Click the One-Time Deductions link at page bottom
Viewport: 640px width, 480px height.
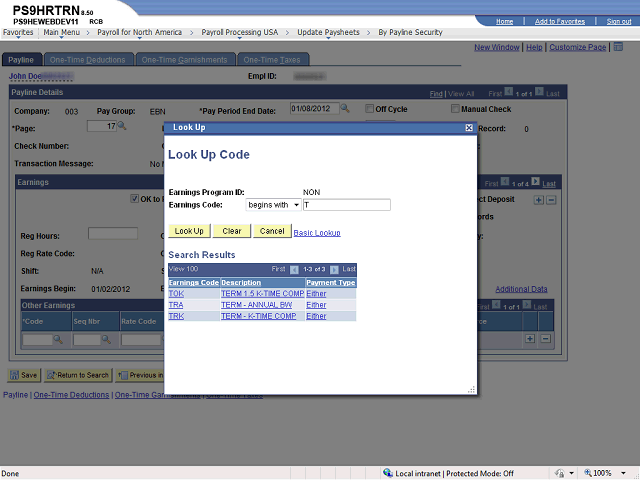pyautogui.click(x=71, y=395)
